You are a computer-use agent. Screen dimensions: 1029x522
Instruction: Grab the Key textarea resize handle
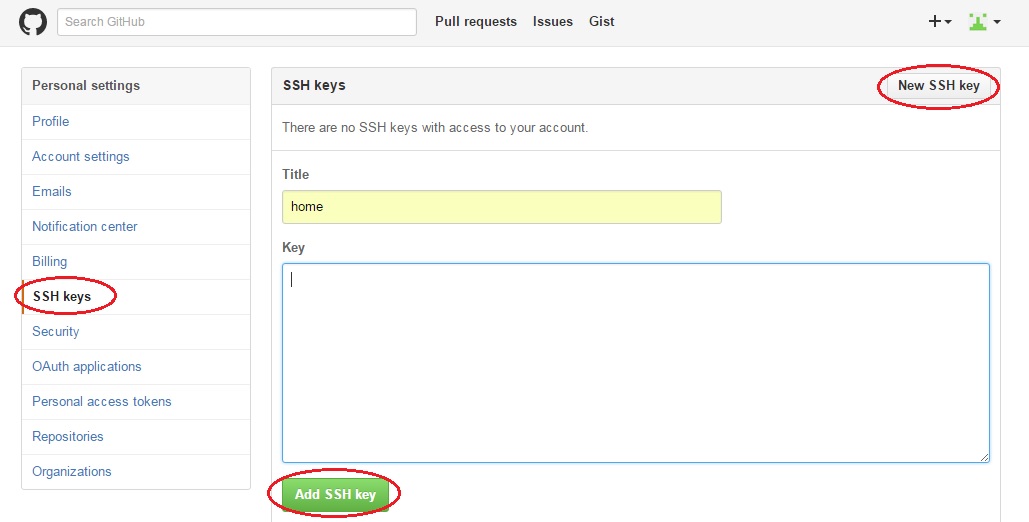click(x=985, y=457)
